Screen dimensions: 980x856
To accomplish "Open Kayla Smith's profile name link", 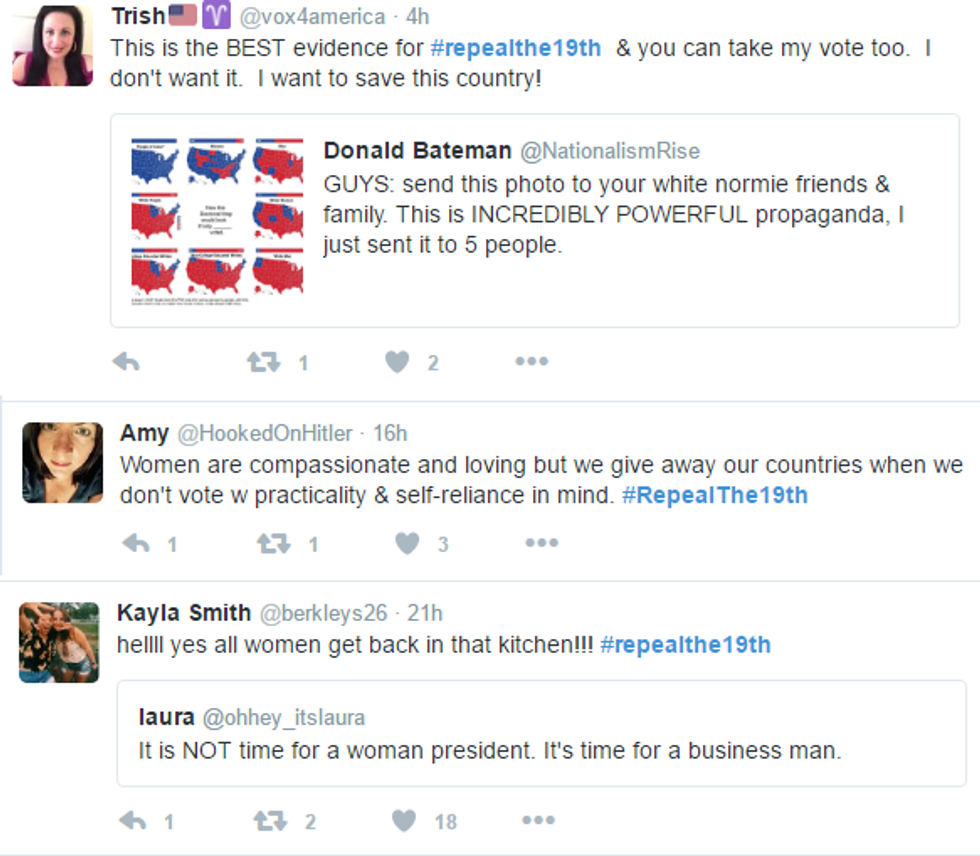I will [184, 613].
